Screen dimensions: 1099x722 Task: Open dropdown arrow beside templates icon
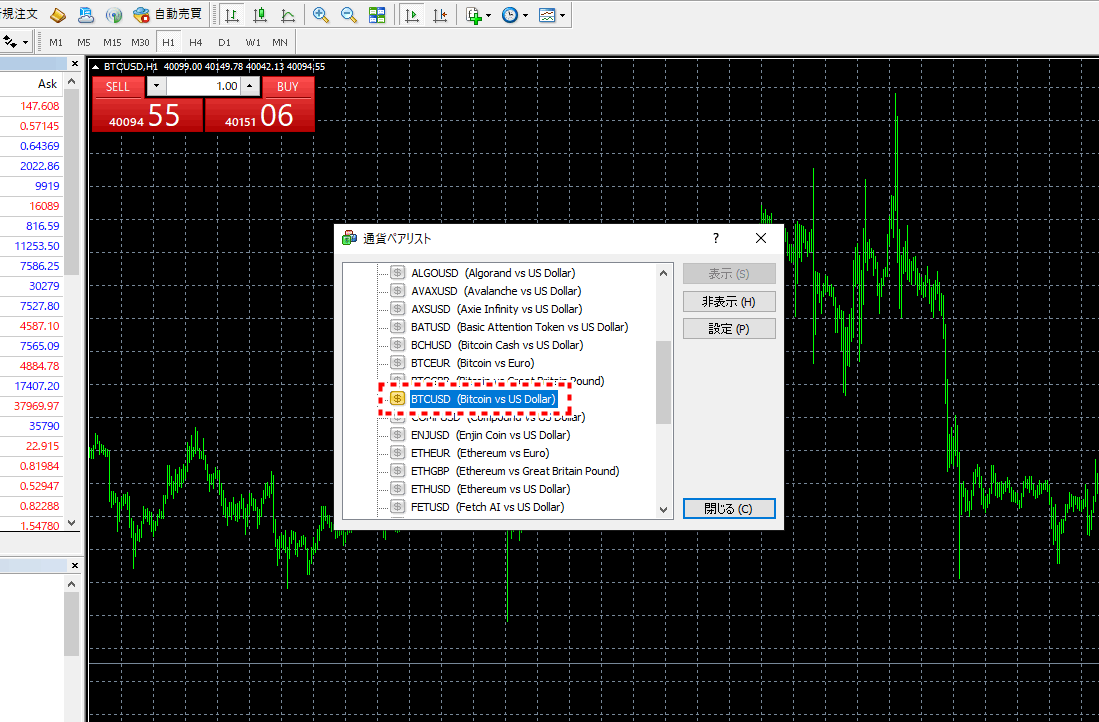pyautogui.click(x=562, y=15)
